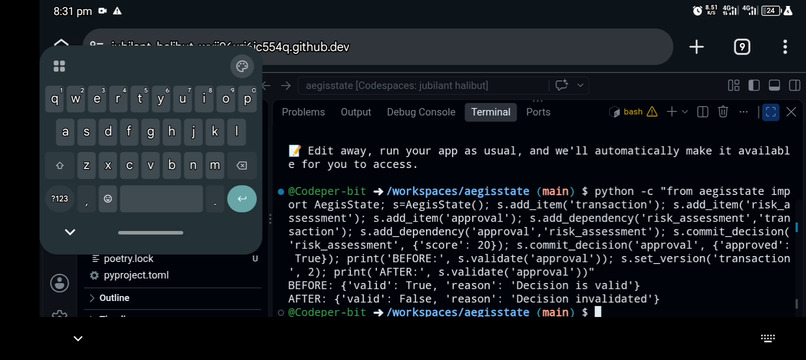Screen dimensions: 806x360
Task: Tap the shift key on keyboard
Action: (60, 166)
